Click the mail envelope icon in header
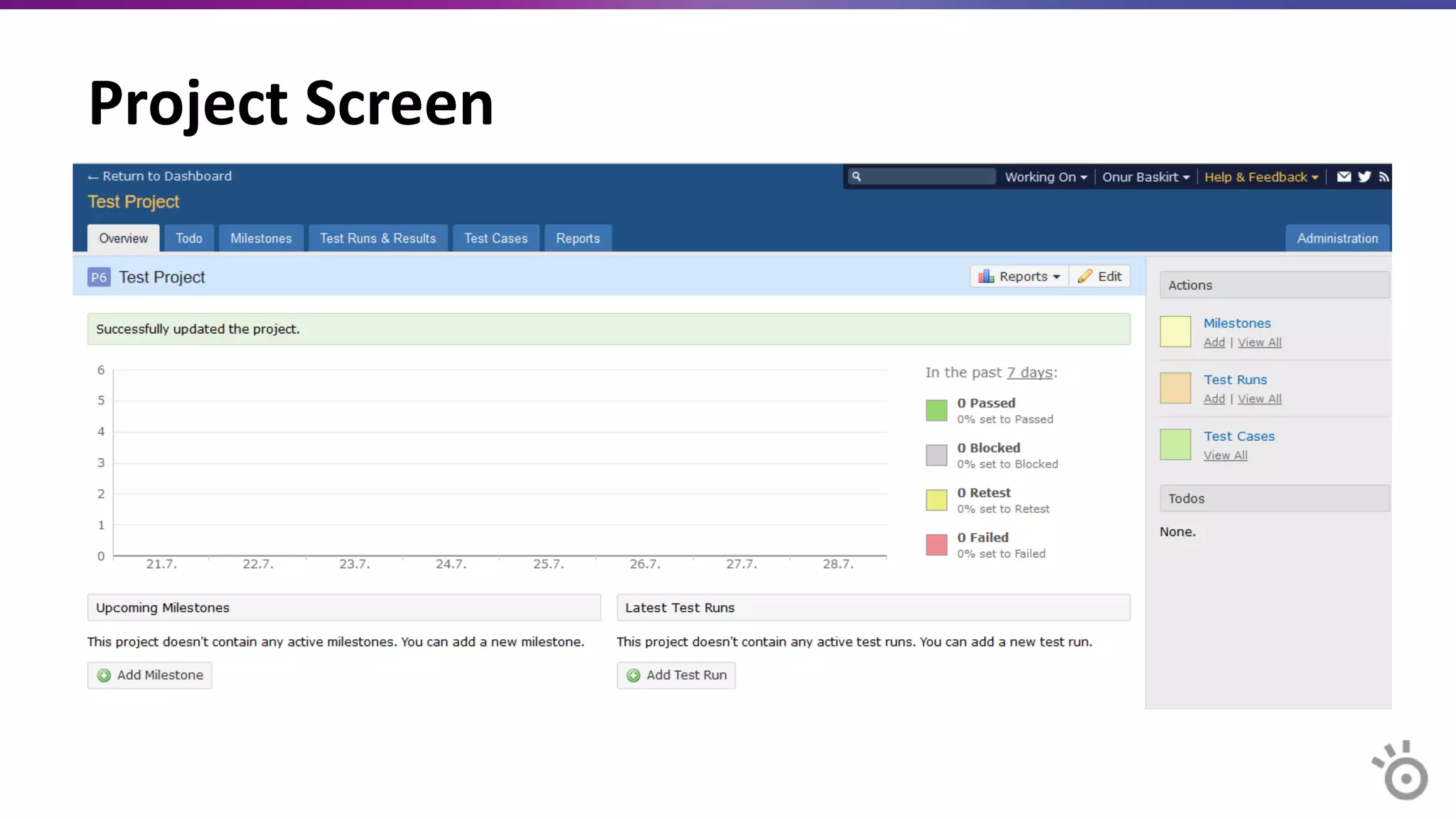Screen dimensions: 1456x819 [x=1343, y=177]
